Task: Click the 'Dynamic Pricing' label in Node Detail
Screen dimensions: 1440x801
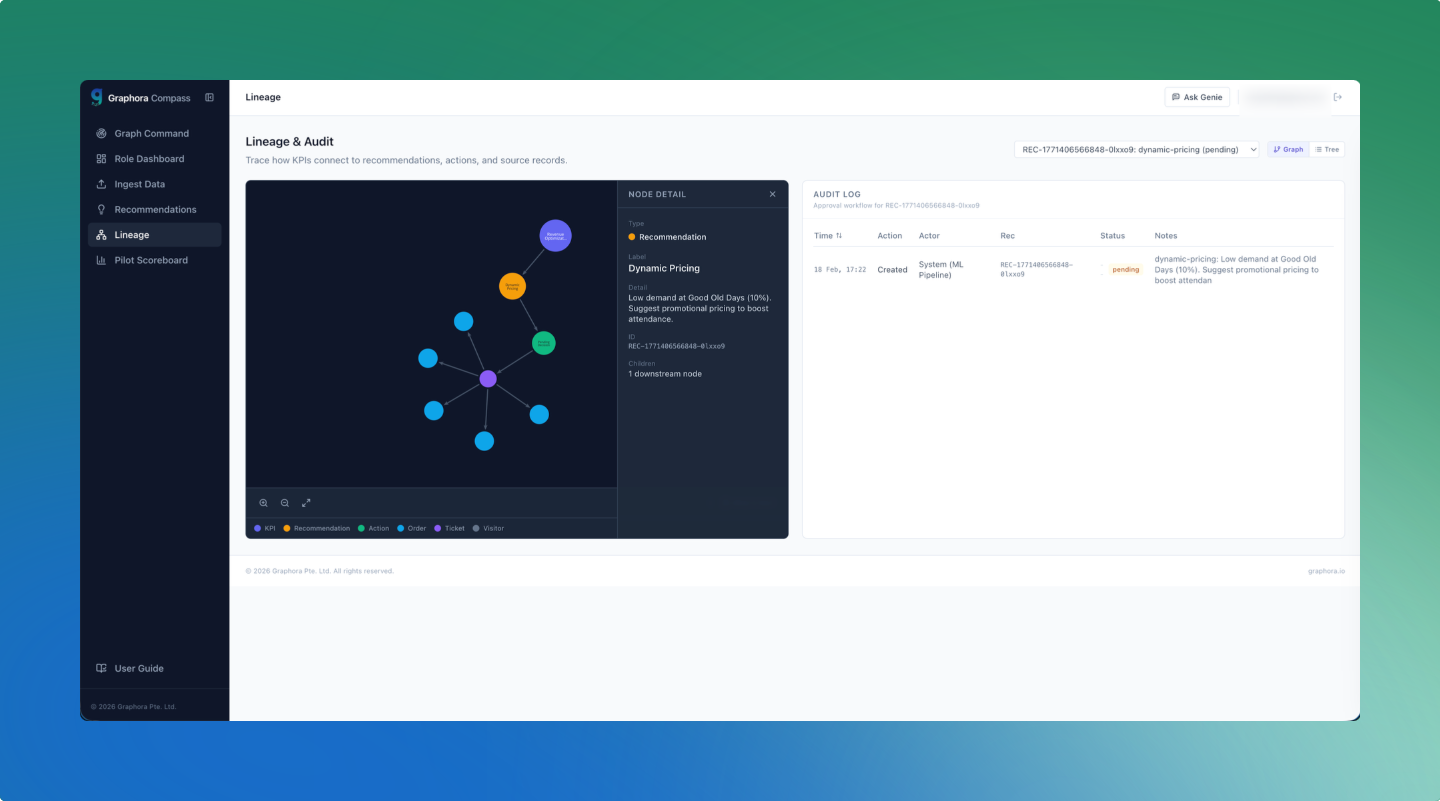Action: [664, 268]
